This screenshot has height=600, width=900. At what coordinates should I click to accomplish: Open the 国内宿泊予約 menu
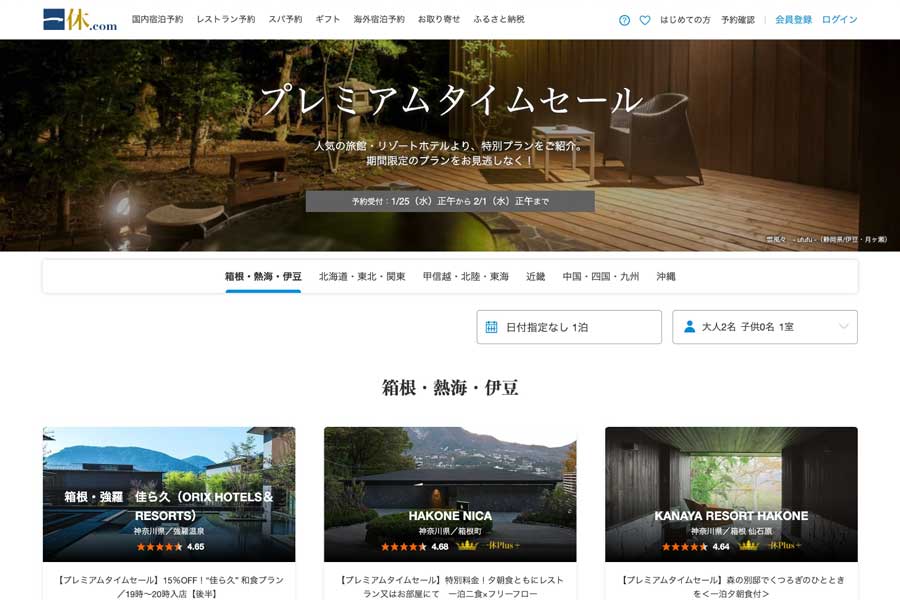[x=157, y=19]
